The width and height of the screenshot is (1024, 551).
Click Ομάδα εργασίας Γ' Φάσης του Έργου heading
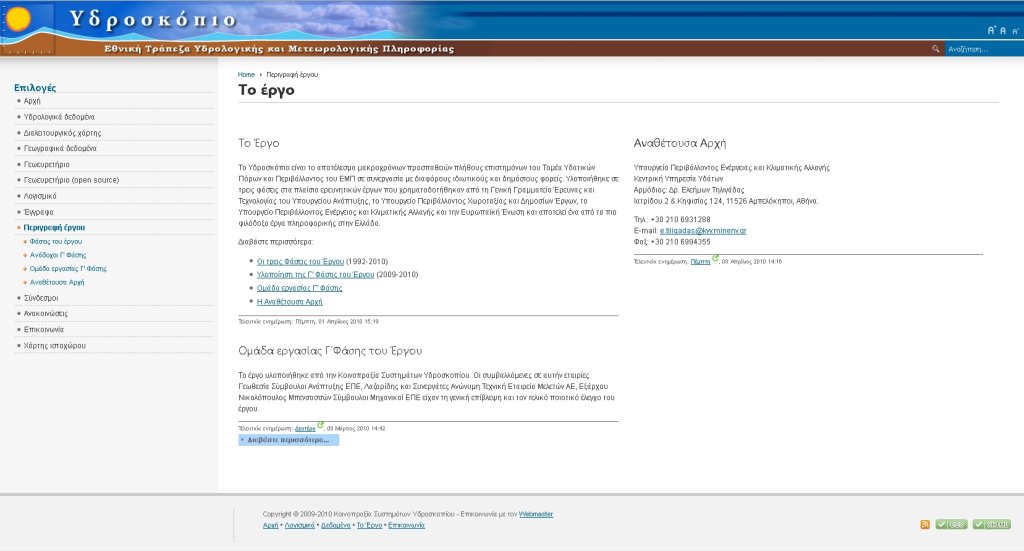point(330,351)
